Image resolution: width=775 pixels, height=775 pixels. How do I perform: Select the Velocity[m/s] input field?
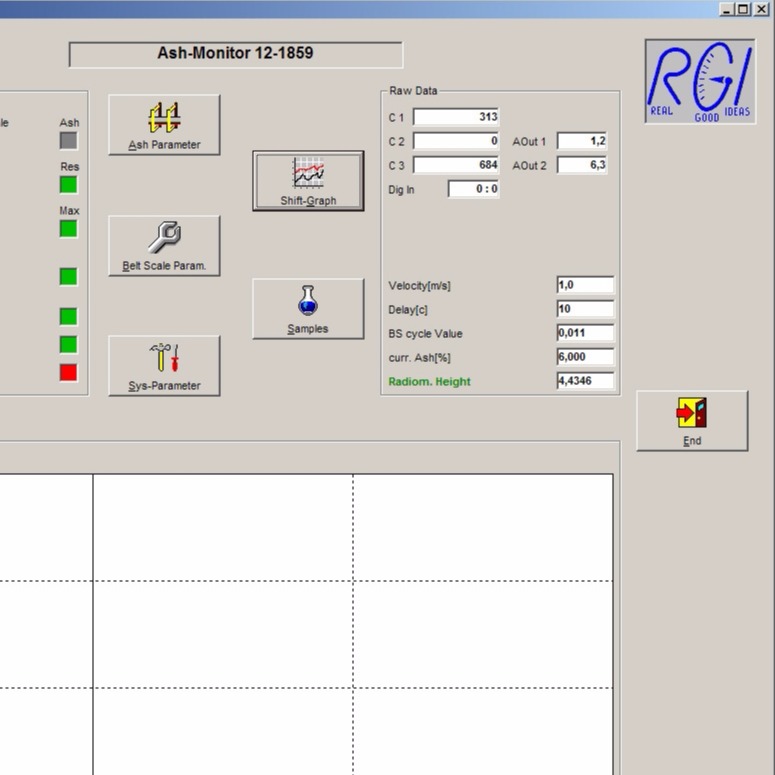pyautogui.click(x=585, y=286)
